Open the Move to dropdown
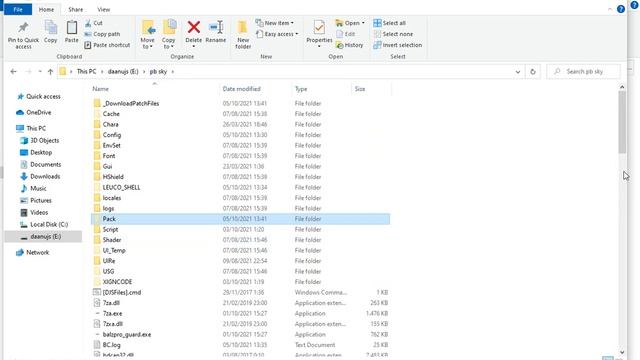This screenshot has width=640, height=360. [x=147, y=43]
